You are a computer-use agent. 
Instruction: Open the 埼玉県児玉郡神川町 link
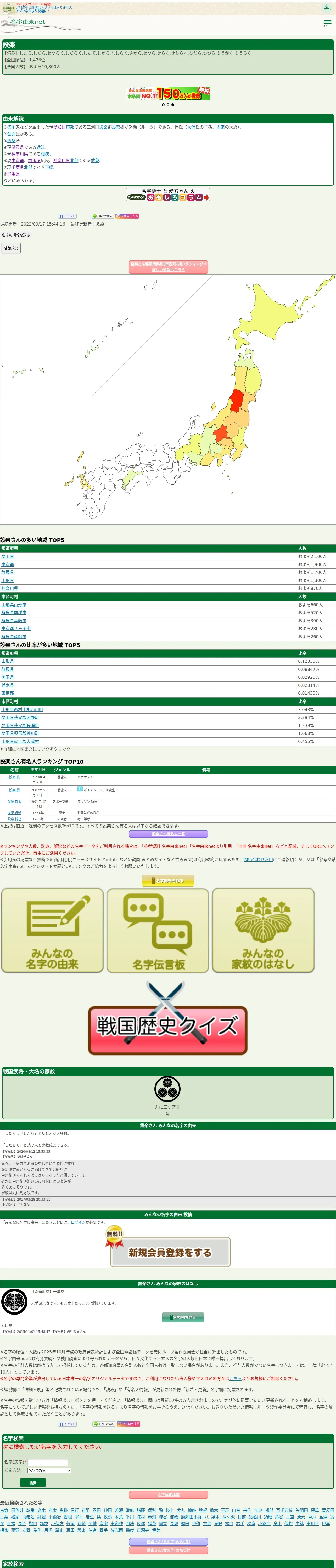(20, 734)
